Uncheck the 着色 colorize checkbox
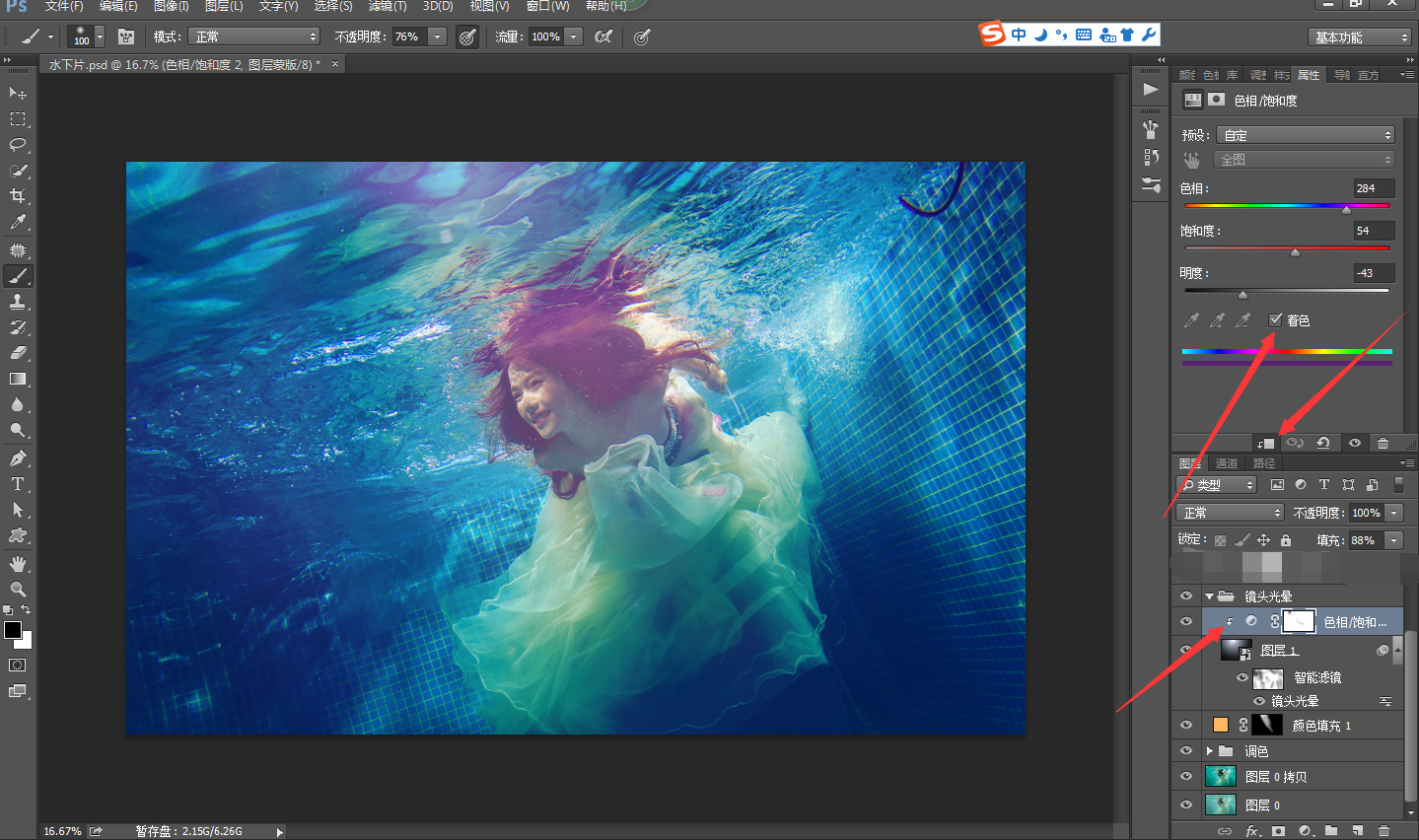1419x840 pixels. click(x=1275, y=319)
